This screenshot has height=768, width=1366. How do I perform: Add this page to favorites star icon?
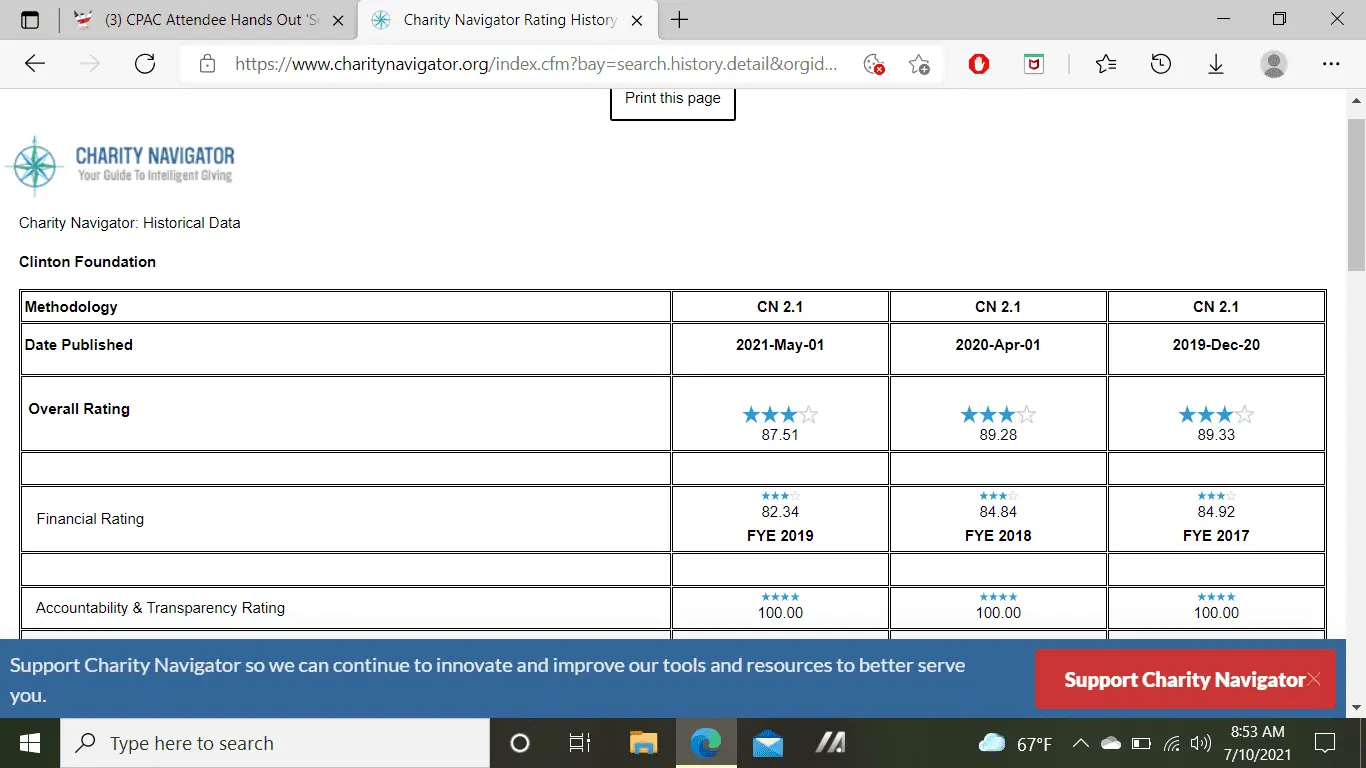coord(919,64)
